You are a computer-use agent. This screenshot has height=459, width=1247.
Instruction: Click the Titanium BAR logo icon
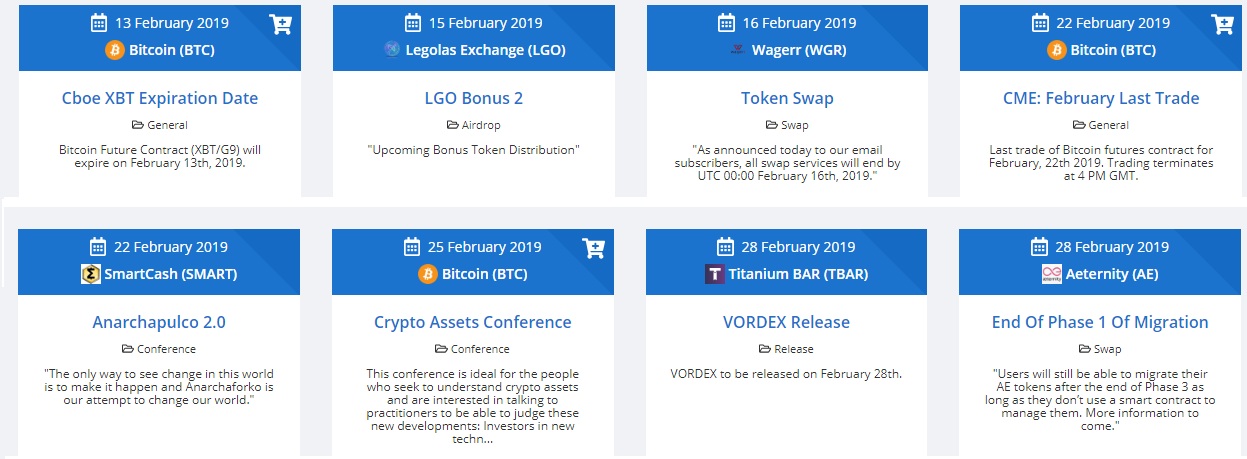pyautogui.click(x=715, y=274)
